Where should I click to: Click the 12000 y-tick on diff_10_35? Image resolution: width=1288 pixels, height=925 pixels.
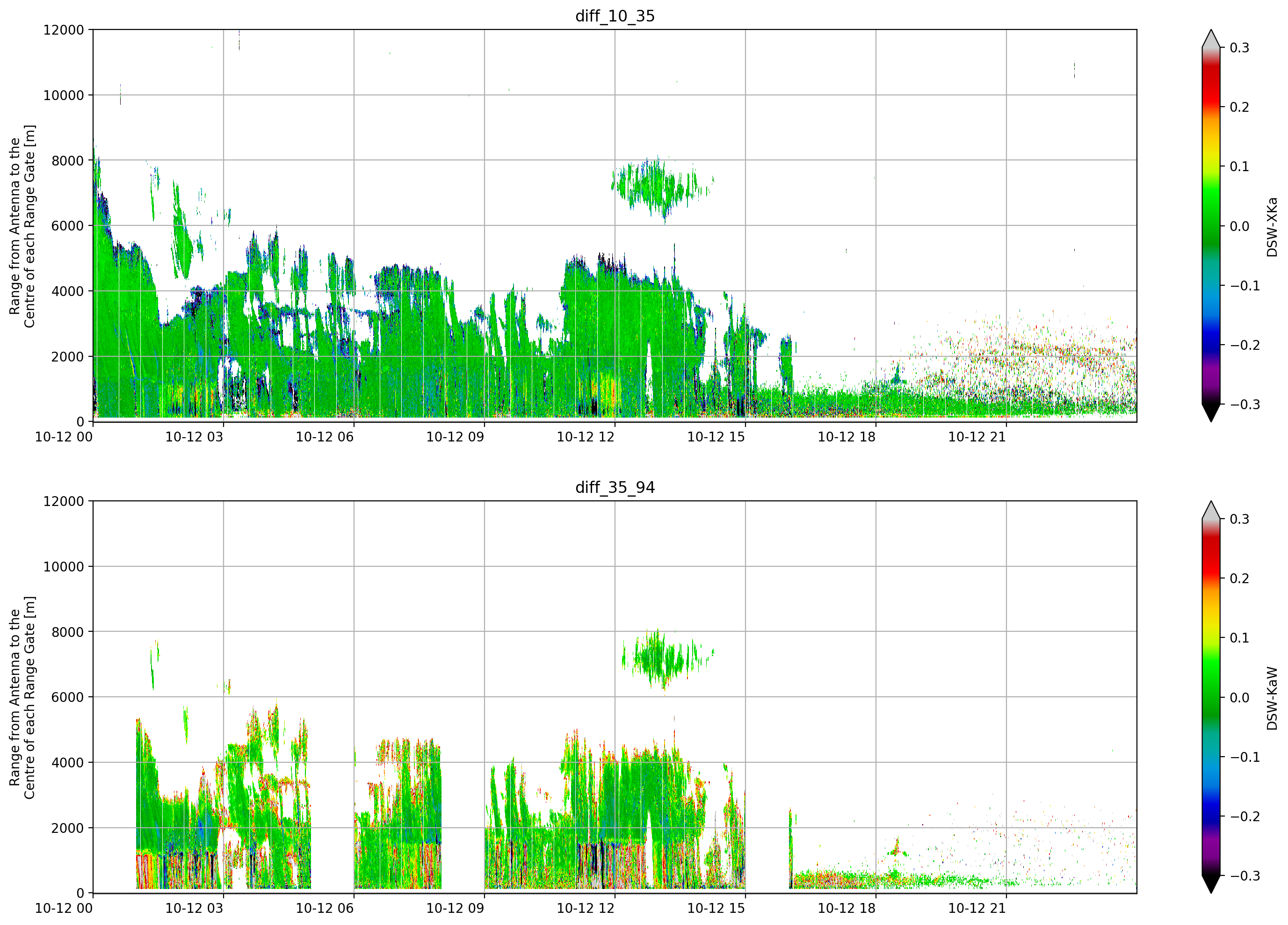(64, 30)
